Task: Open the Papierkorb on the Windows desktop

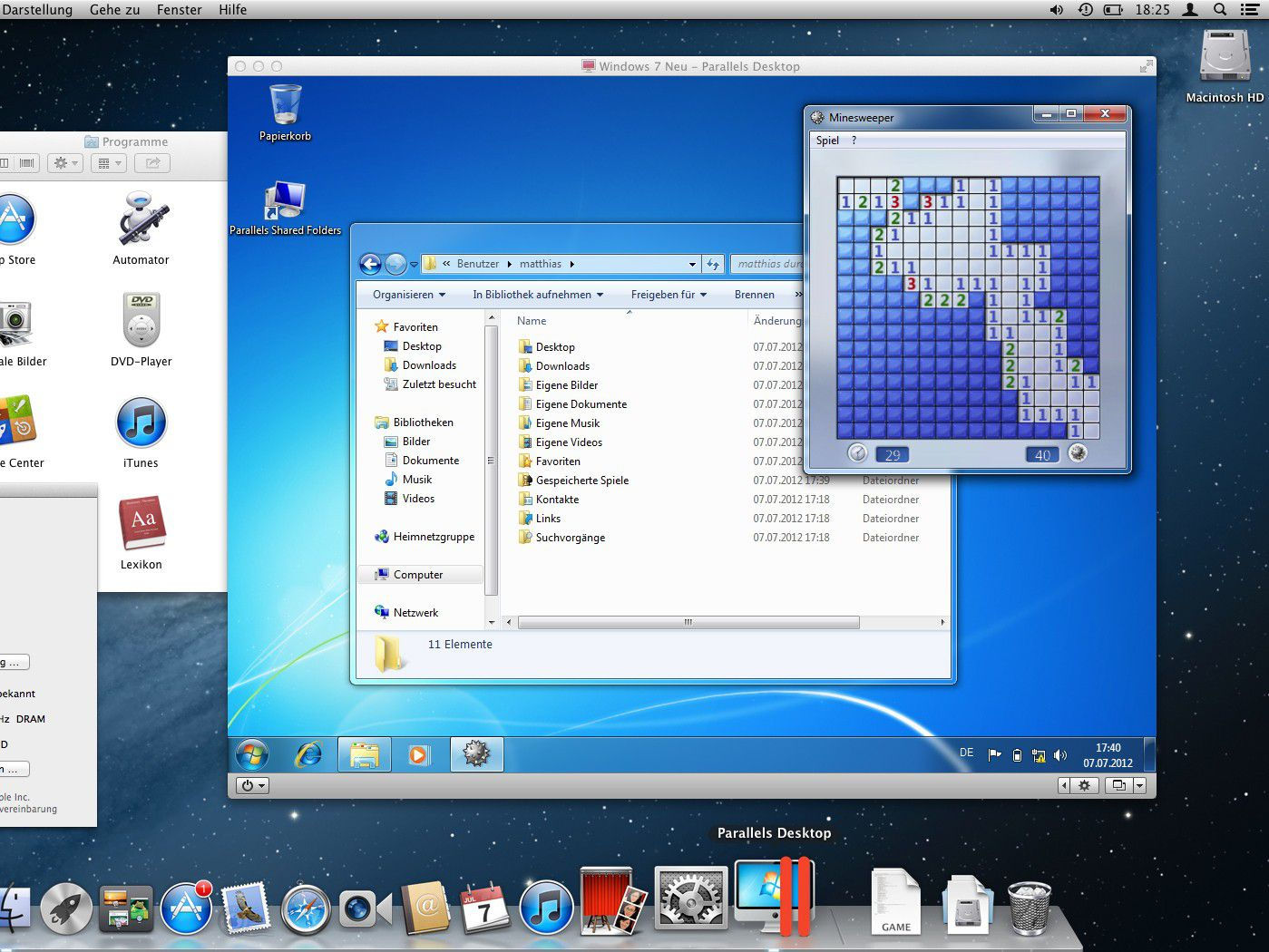Action: pyautogui.click(x=285, y=112)
